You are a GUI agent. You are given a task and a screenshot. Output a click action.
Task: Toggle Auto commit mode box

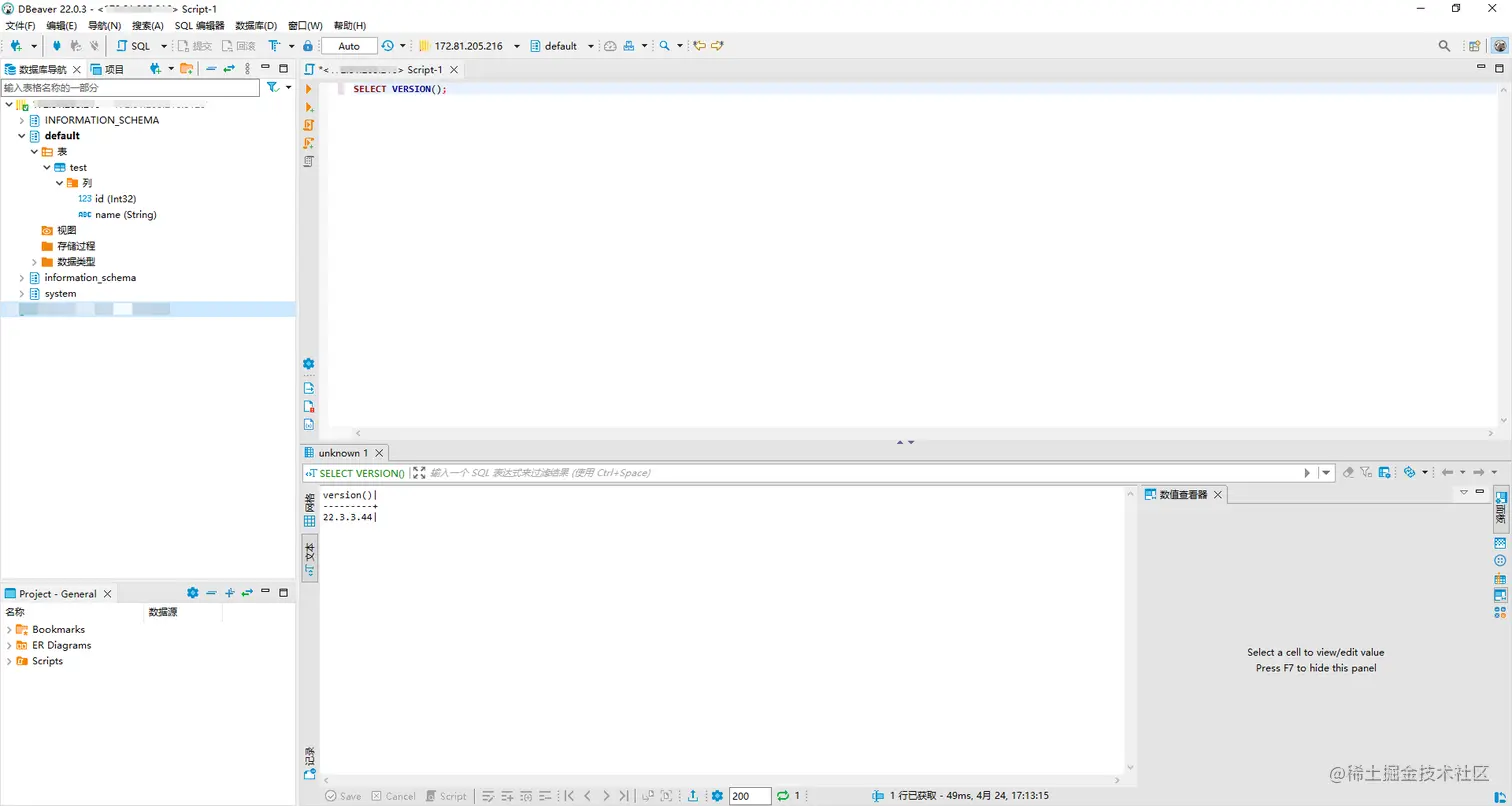click(349, 46)
